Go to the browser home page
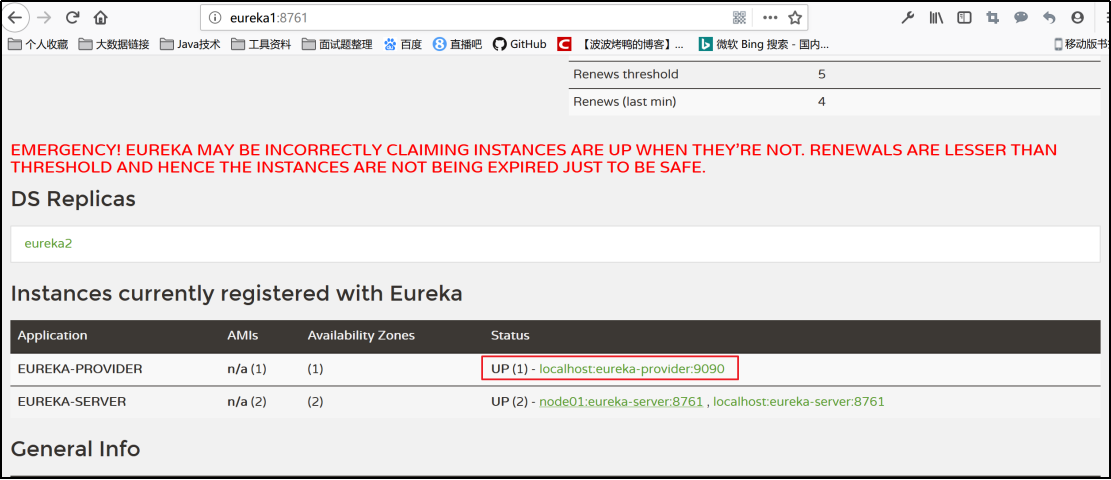The height and width of the screenshot is (480, 1111). (x=101, y=17)
